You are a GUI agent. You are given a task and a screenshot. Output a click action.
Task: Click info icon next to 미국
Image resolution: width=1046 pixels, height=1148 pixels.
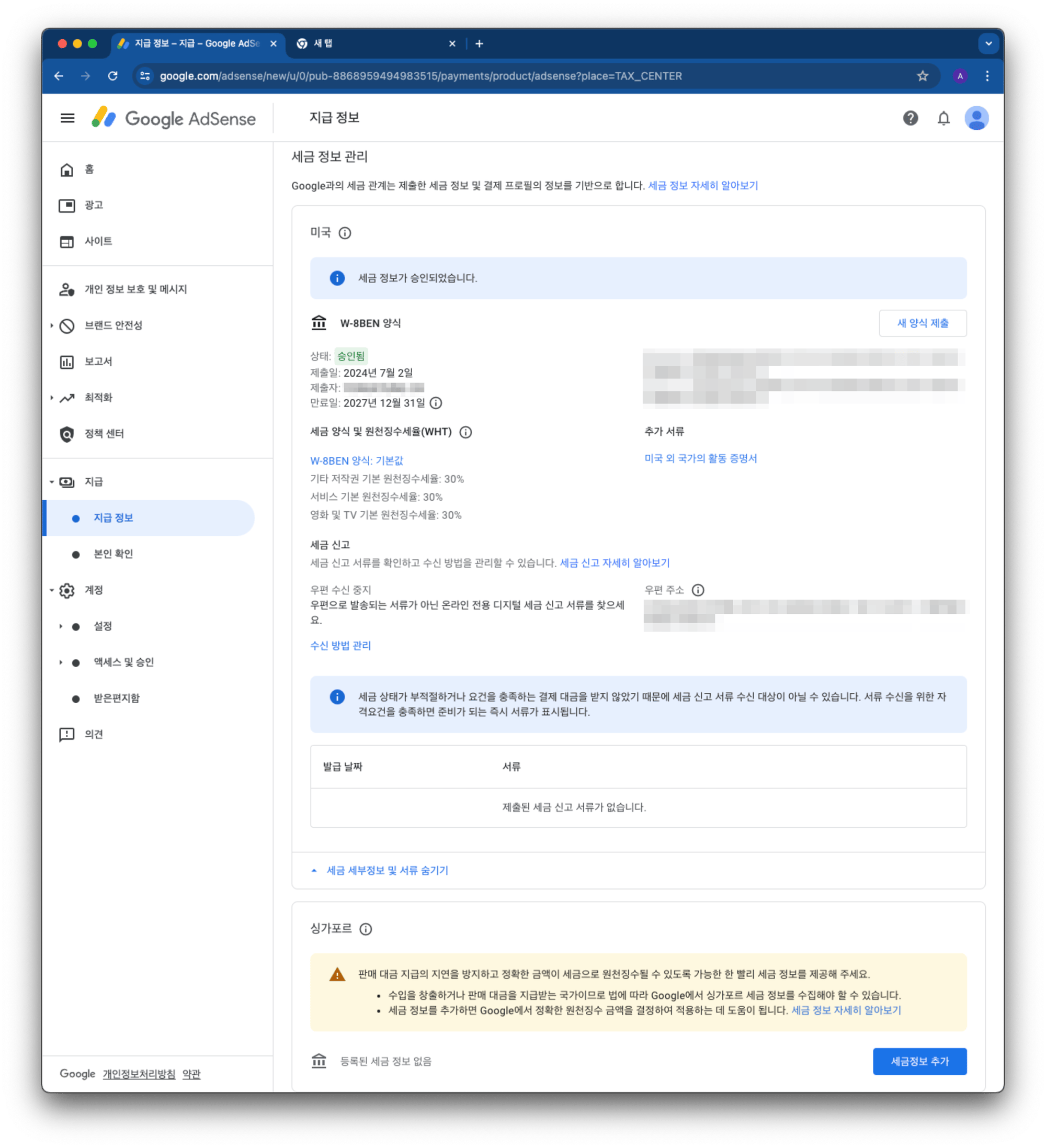click(x=344, y=233)
